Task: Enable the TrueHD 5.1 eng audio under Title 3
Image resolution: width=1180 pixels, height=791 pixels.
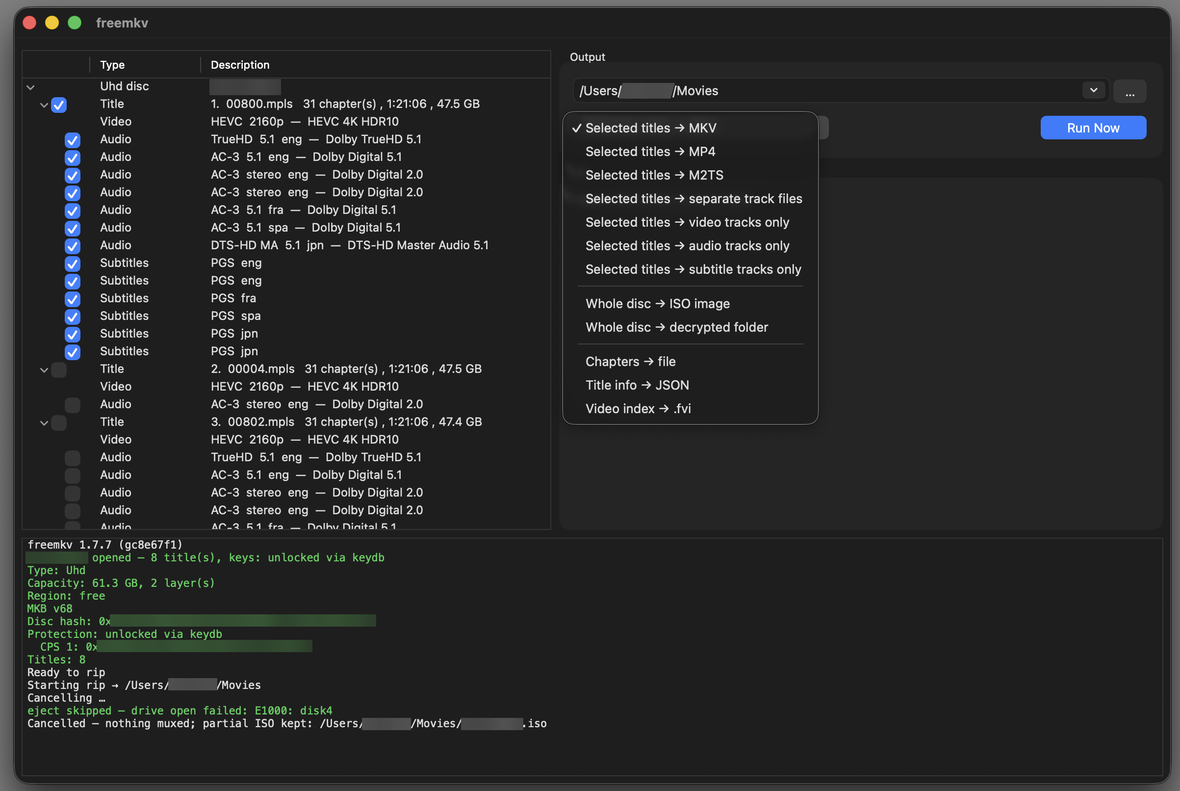Action: [x=72, y=458]
